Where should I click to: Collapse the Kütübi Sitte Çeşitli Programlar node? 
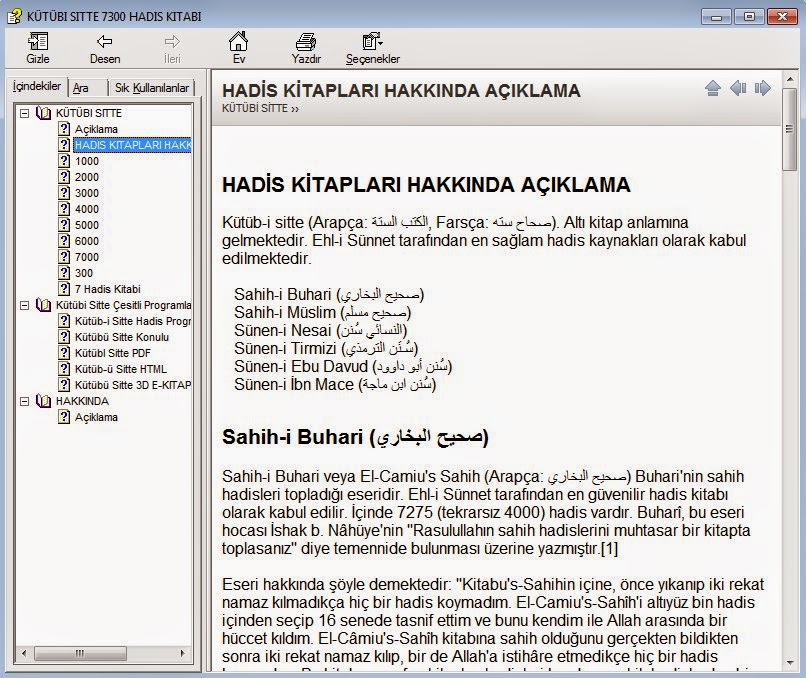click(x=24, y=305)
